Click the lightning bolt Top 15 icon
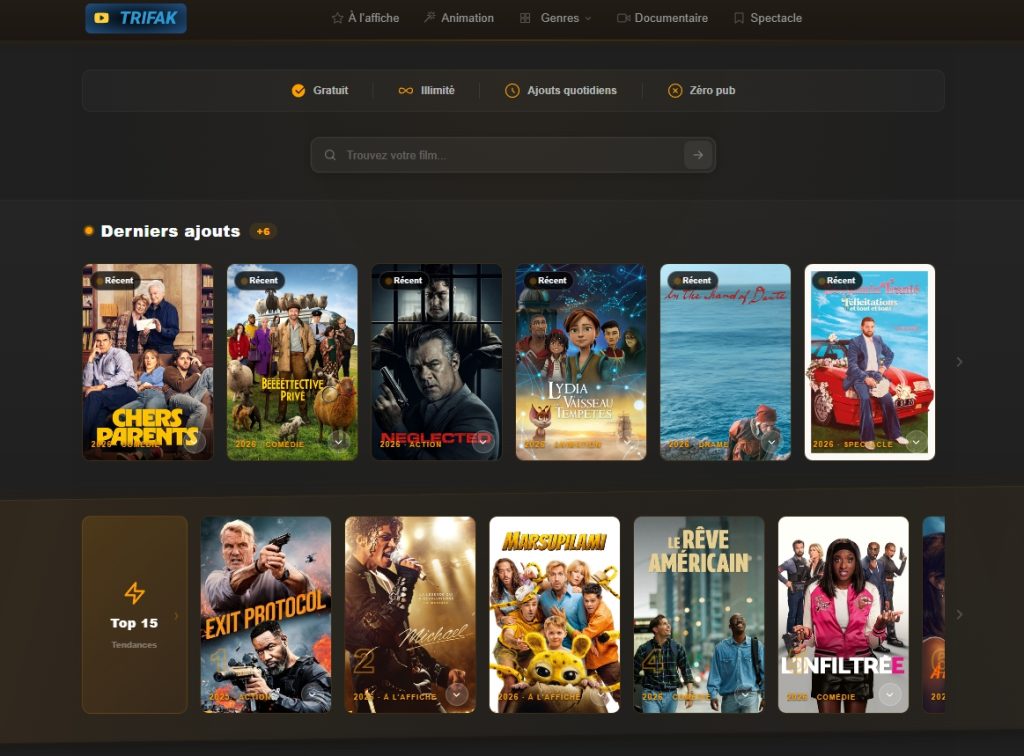Viewport: 1024px width, 756px height. [135, 593]
